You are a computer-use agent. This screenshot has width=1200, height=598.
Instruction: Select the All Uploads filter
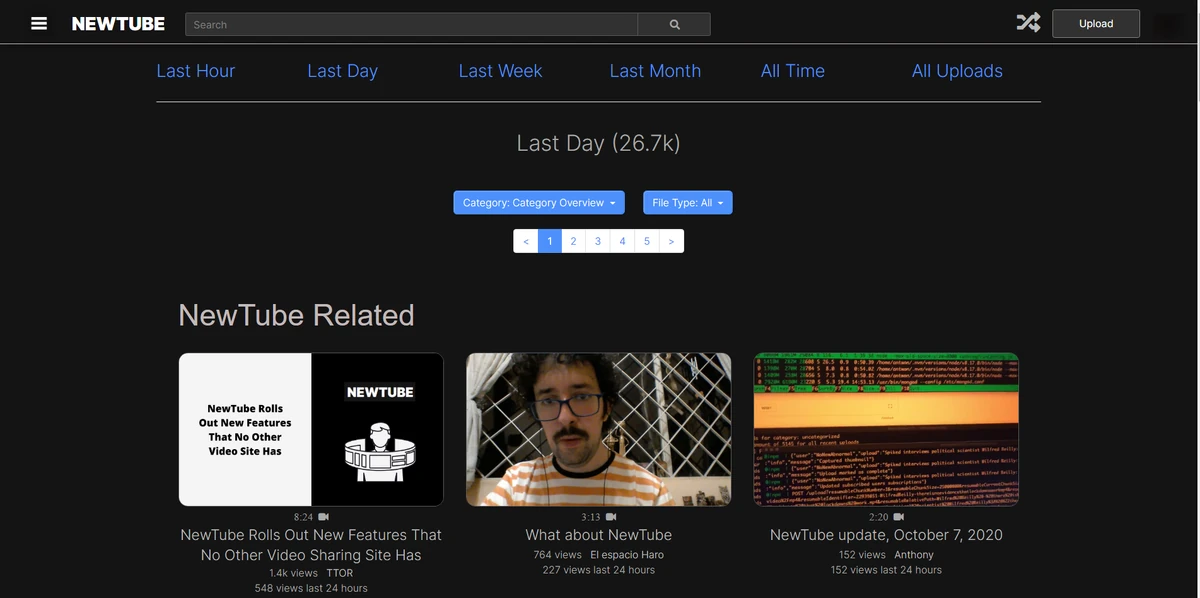point(957,70)
